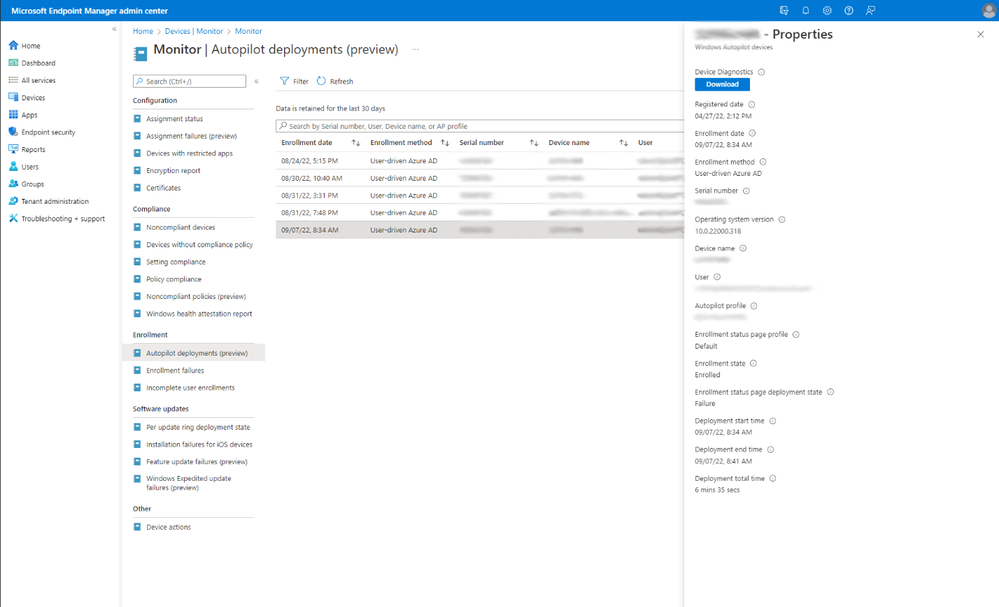This screenshot has width=999, height=607.
Task: Select the 09/07/22, 8:34 AM deployment row
Action: (x=480, y=230)
